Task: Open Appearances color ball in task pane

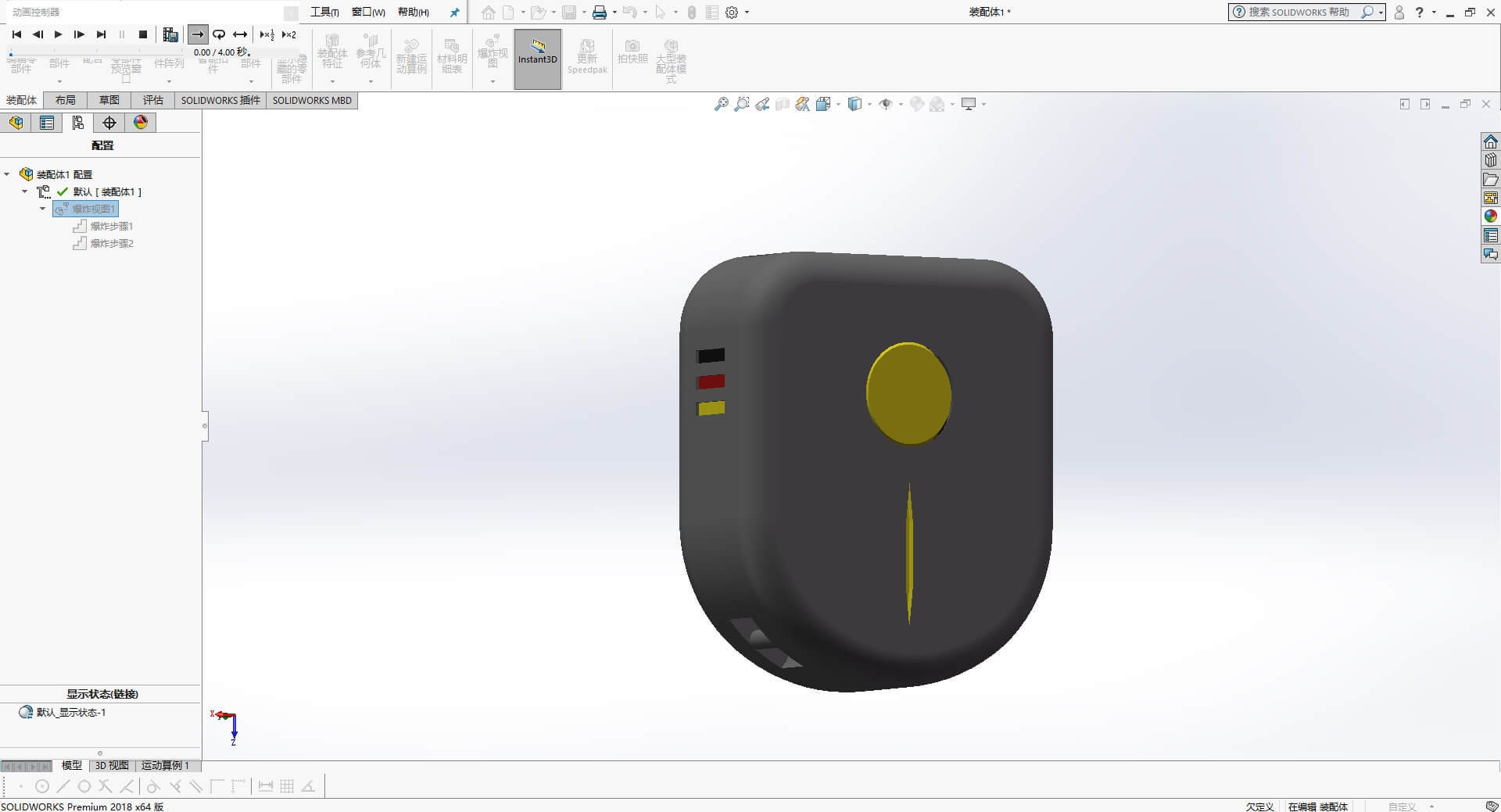Action: click(x=1491, y=216)
